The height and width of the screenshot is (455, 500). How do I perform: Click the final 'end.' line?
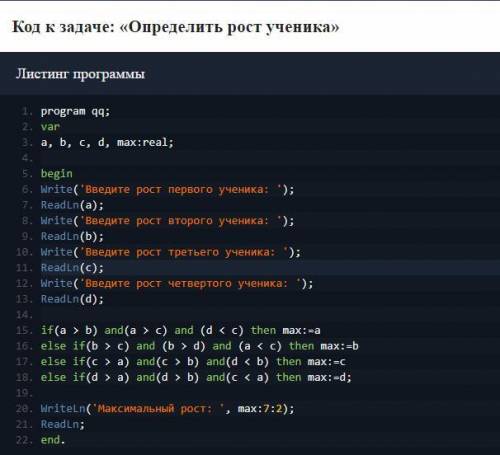53,440
